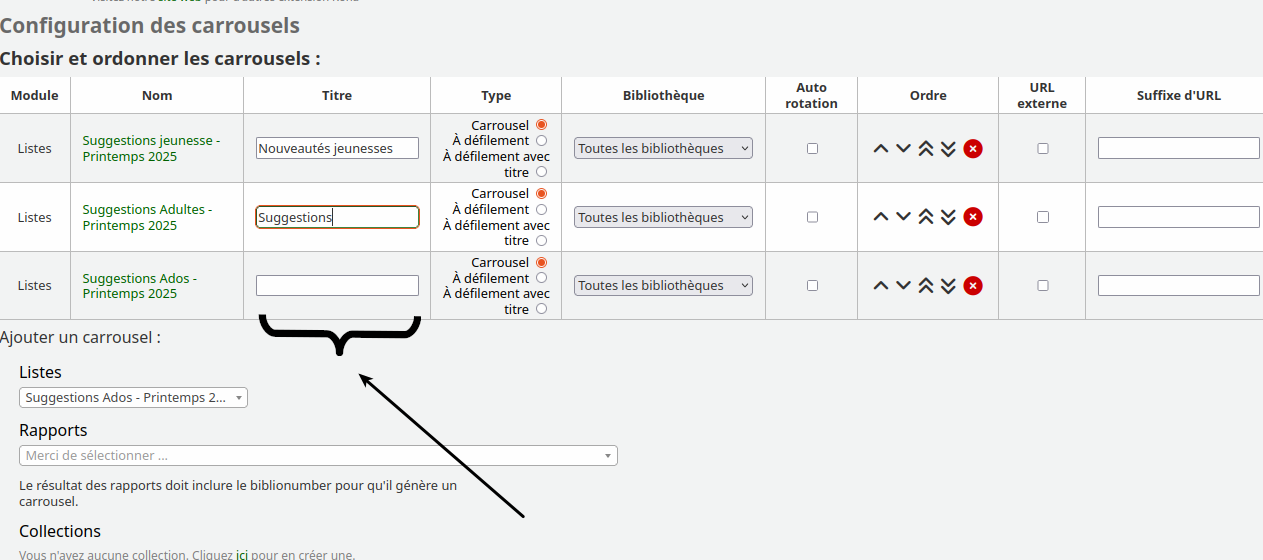Image resolution: width=1263 pixels, height=560 pixels.
Task: Choose 'À défilement avec titre' for Suggestions jeunesse
Action: point(542,172)
